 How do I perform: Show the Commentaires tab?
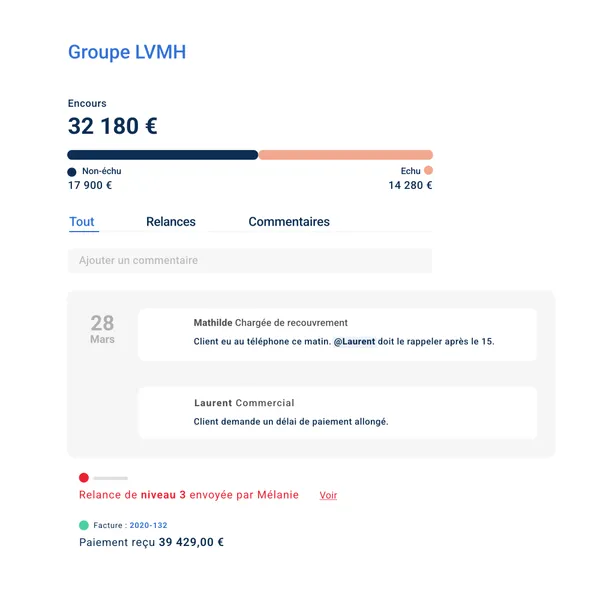point(289,222)
